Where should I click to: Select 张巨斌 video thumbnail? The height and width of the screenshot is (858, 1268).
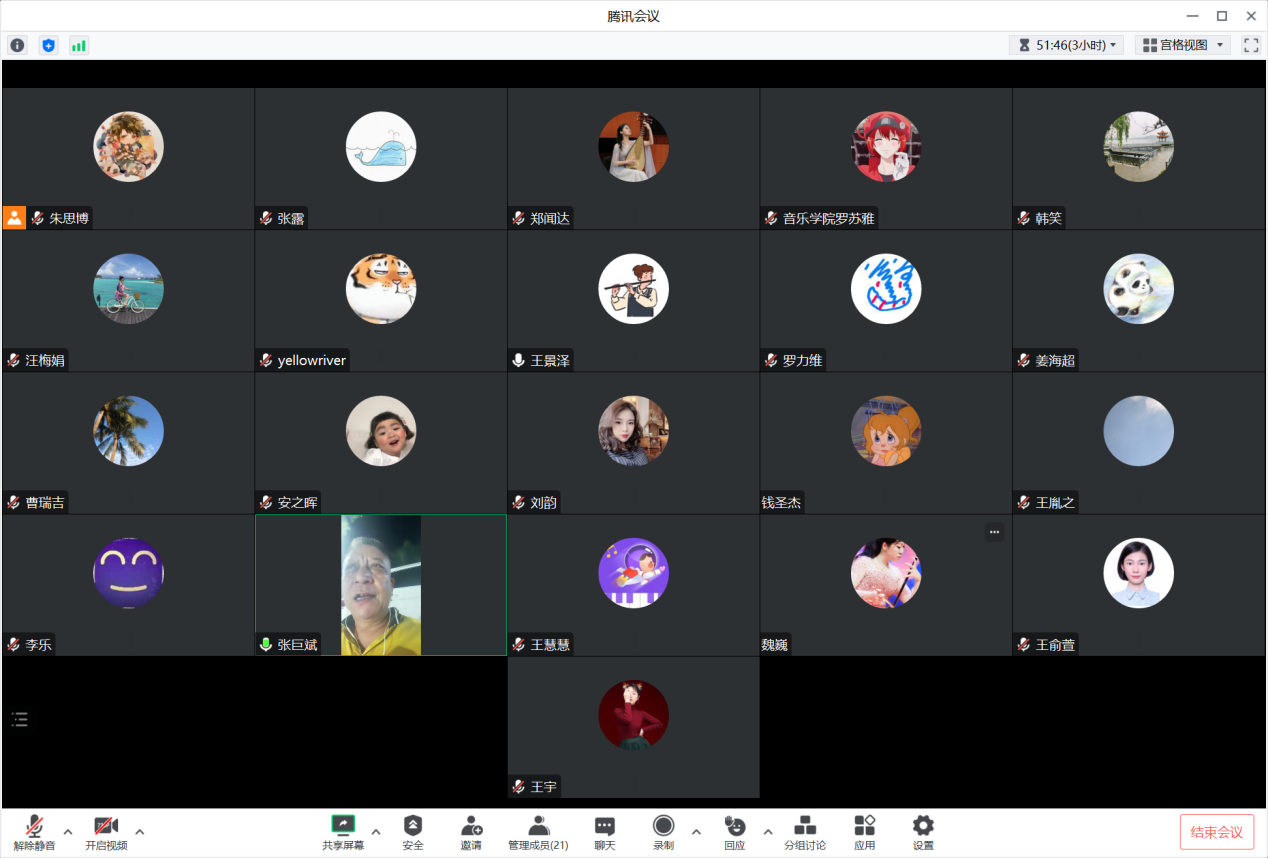380,585
